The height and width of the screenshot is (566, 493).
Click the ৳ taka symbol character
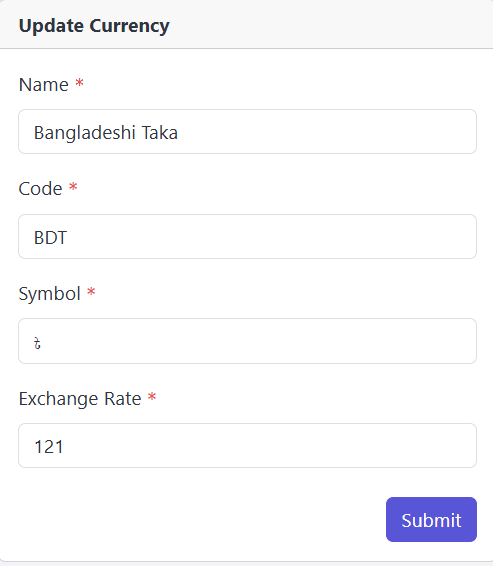(x=37, y=343)
